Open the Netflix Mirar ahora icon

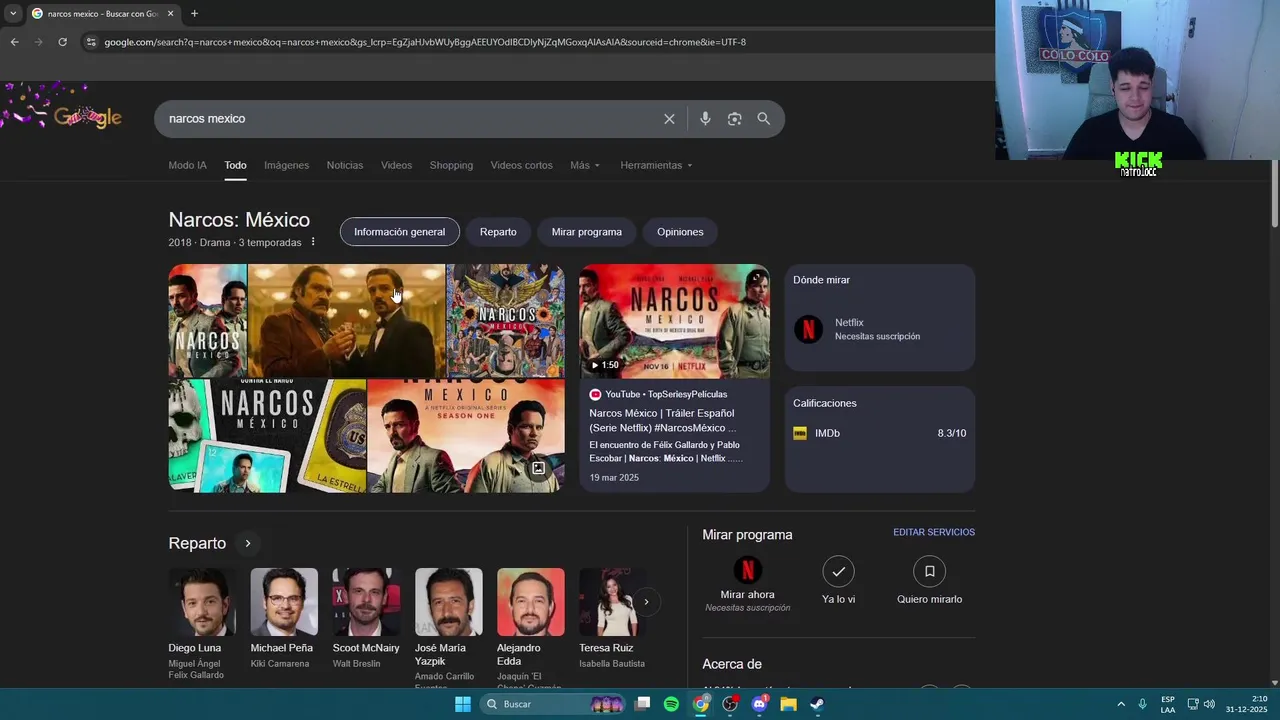click(x=747, y=570)
